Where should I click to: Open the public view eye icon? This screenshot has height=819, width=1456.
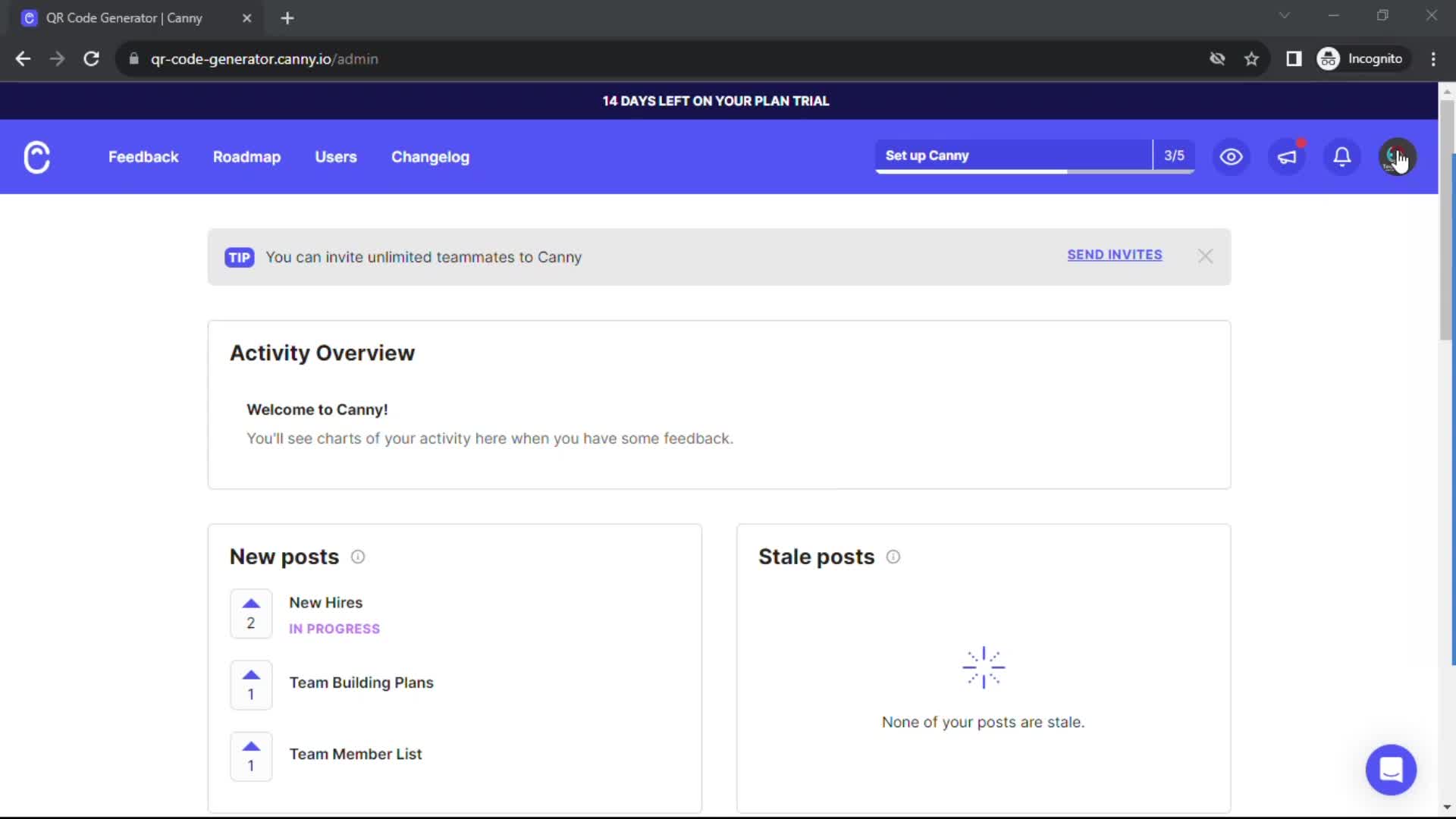[x=1230, y=157]
